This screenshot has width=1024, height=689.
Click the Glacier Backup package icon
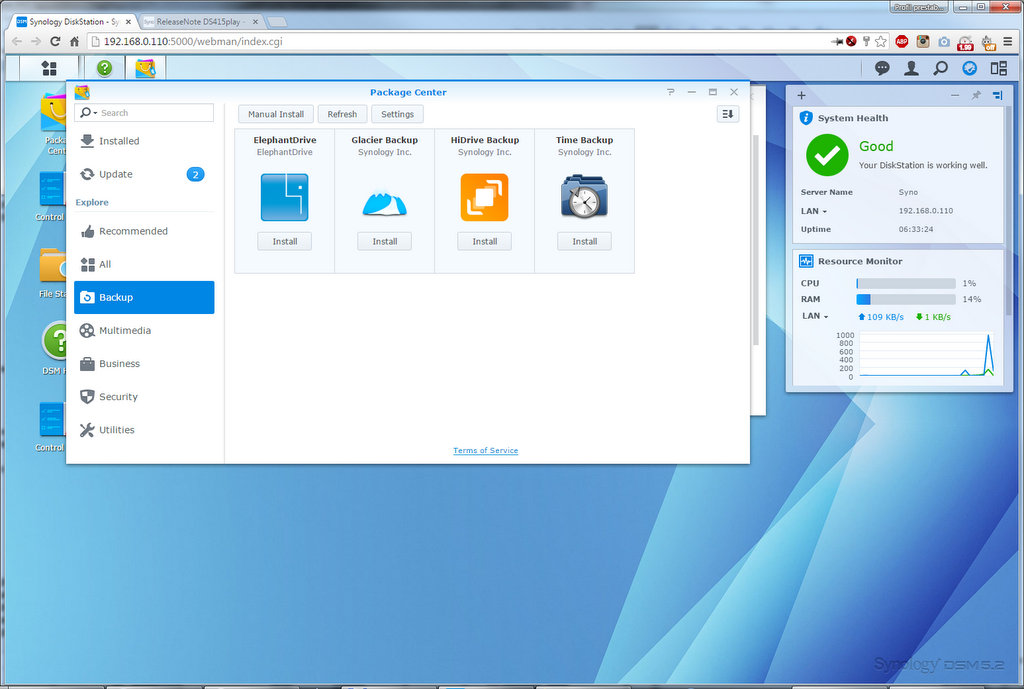(385, 197)
